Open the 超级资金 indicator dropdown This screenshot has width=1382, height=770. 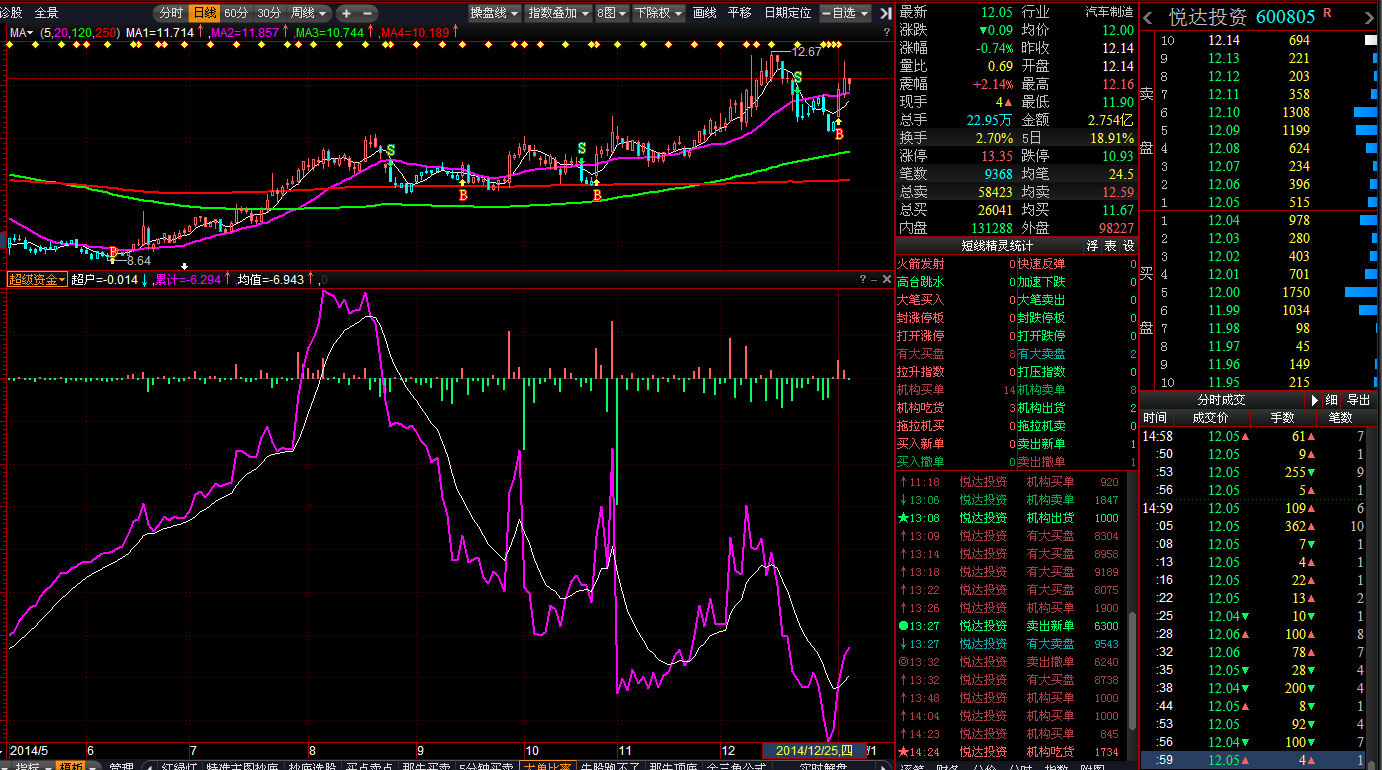tap(38, 280)
